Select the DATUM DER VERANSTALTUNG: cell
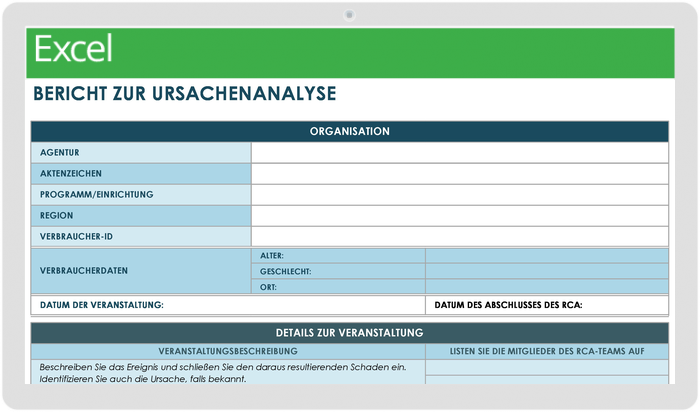This screenshot has width=700, height=412. click(x=228, y=305)
